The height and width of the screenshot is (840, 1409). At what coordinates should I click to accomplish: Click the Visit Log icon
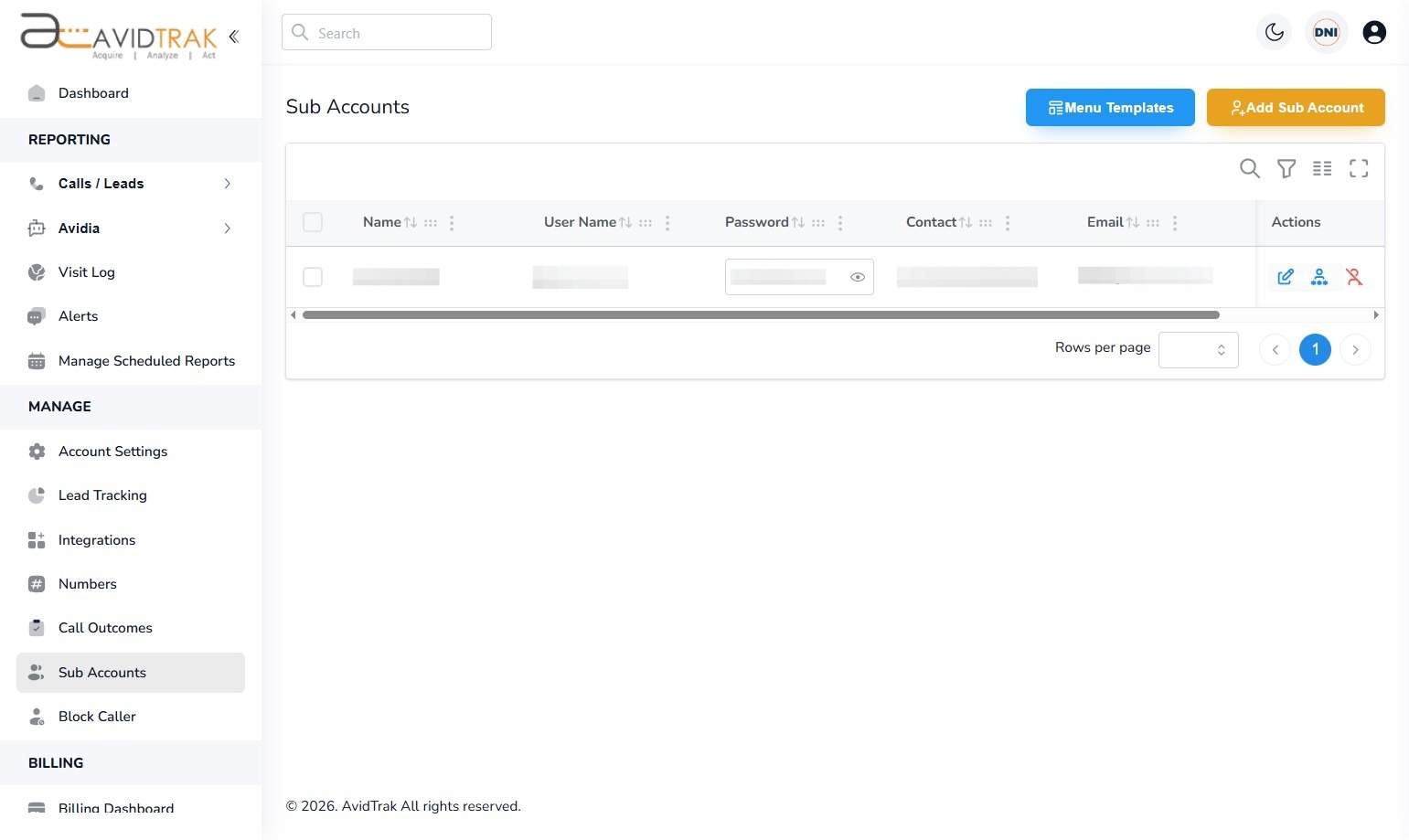click(37, 272)
